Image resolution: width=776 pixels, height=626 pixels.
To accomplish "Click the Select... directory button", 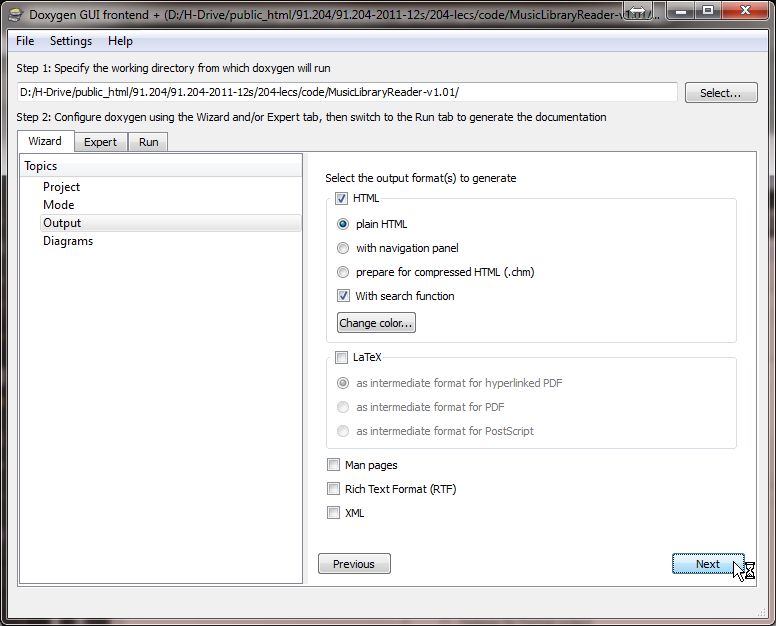I will coord(721,93).
